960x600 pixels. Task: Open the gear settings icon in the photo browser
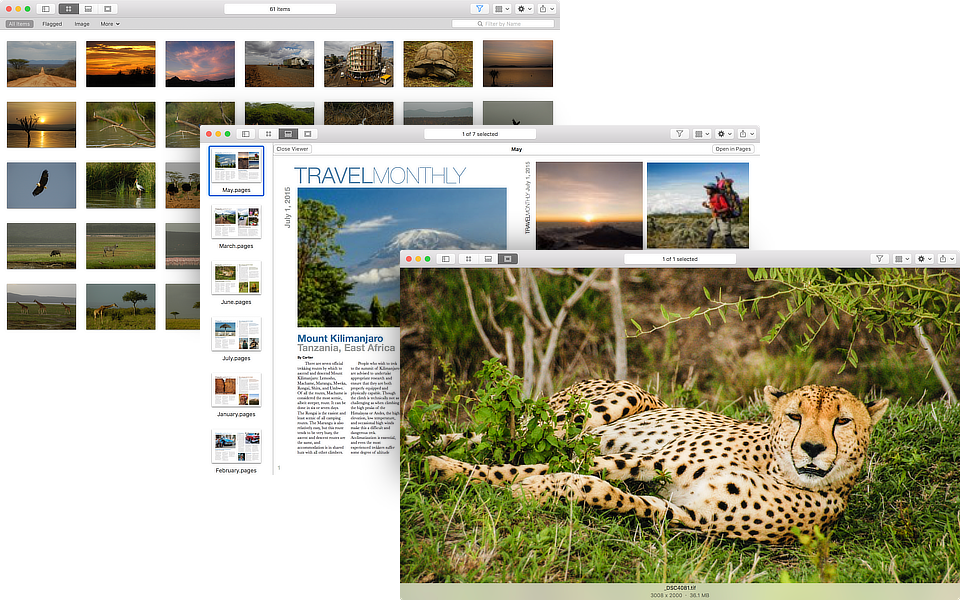tap(520, 8)
